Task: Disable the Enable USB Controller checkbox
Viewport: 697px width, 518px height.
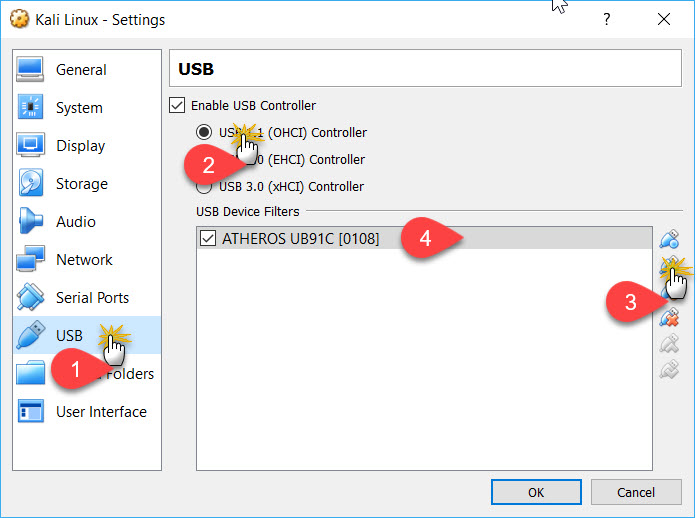Action: (178, 105)
